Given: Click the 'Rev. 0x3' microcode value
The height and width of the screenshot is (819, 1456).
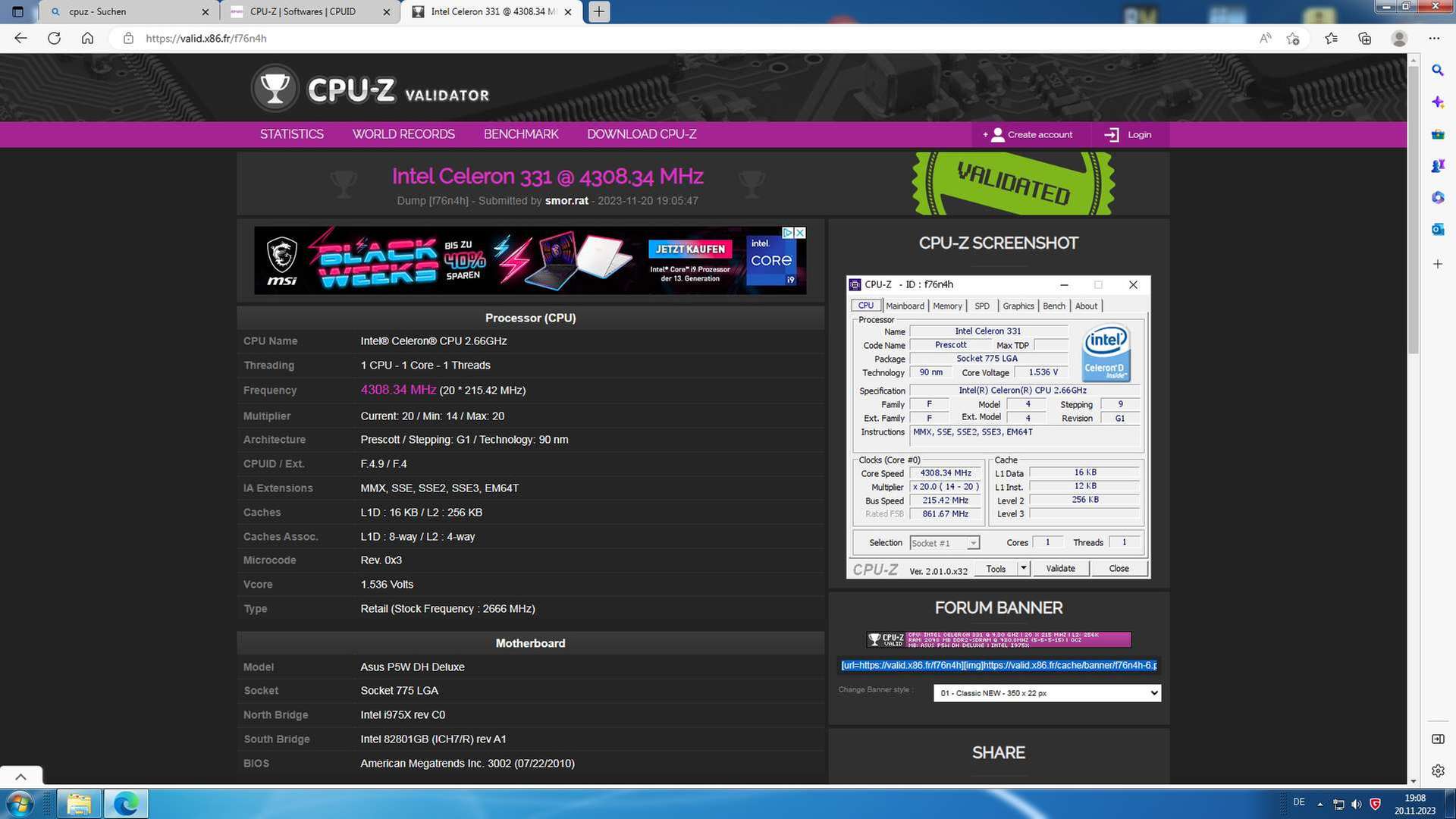Looking at the screenshot, I should [x=381, y=560].
